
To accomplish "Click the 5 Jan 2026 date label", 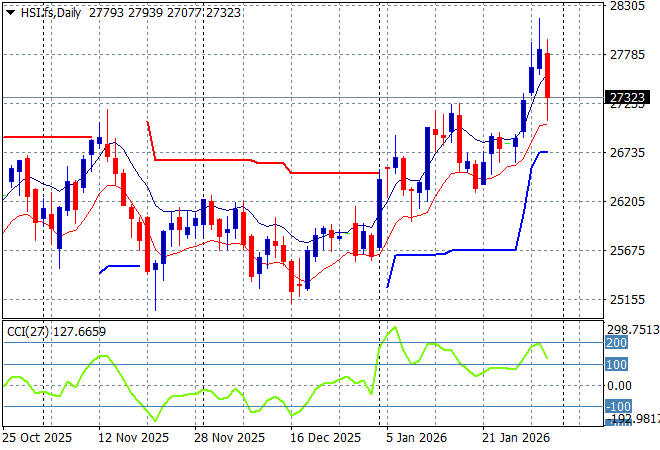I will pyautogui.click(x=416, y=438).
